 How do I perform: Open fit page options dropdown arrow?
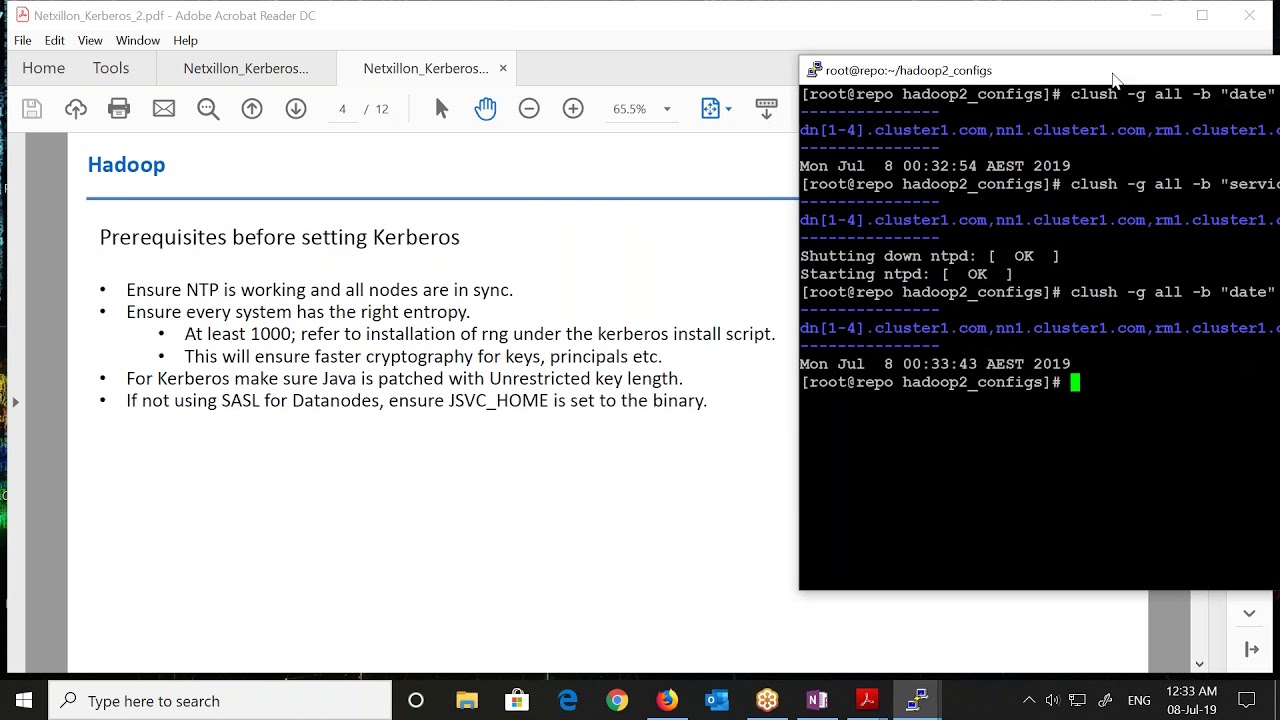[728, 109]
